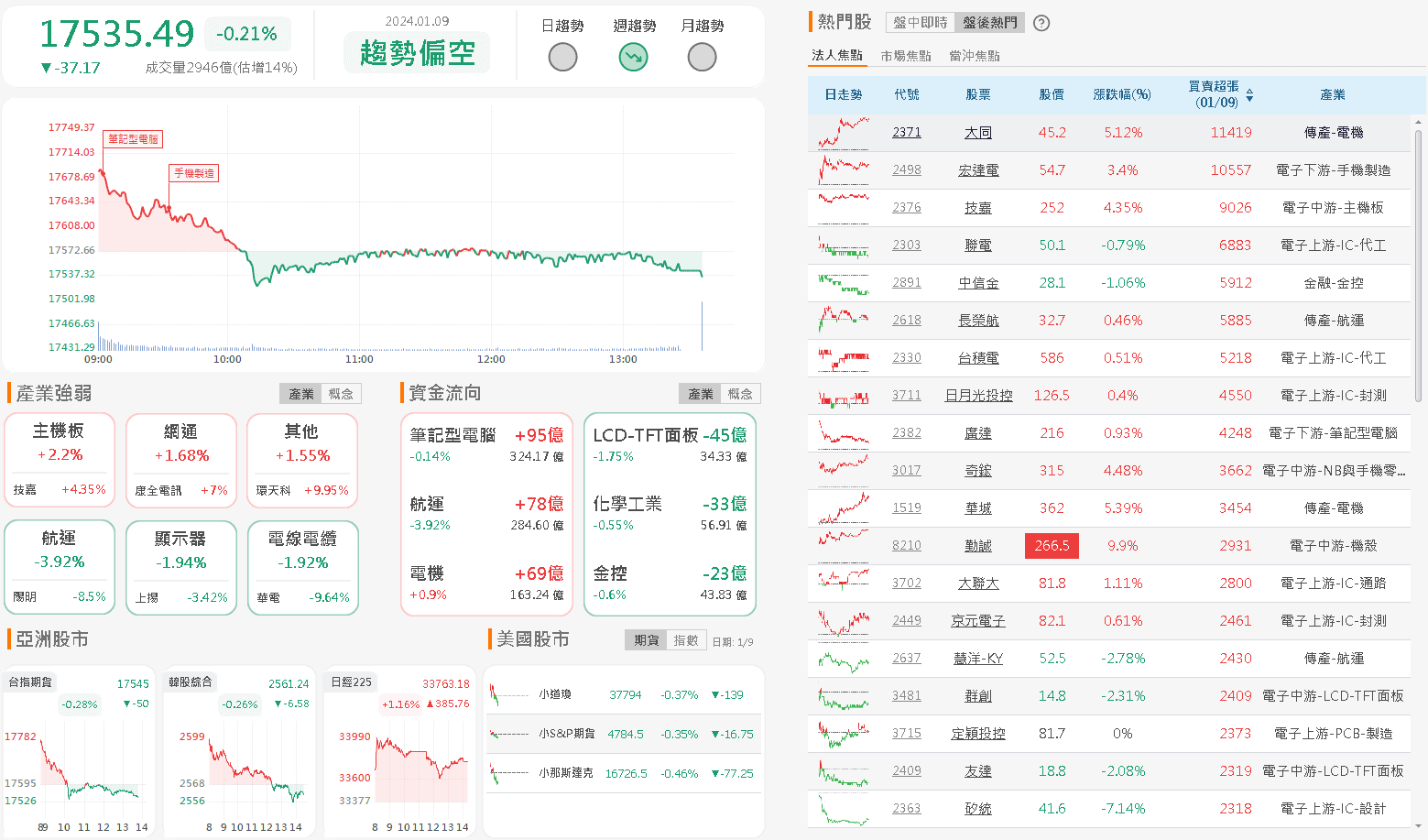This screenshot has width=1428, height=840.
Task: Click the 筆記型電腦 marker on the index chart
Action: 133,139
